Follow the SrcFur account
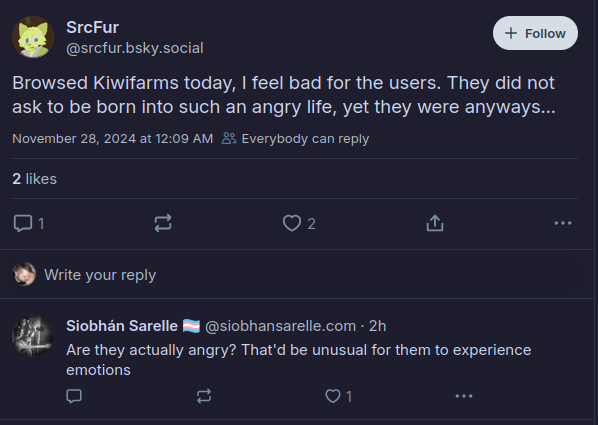Image resolution: width=598 pixels, height=425 pixels. [535, 33]
